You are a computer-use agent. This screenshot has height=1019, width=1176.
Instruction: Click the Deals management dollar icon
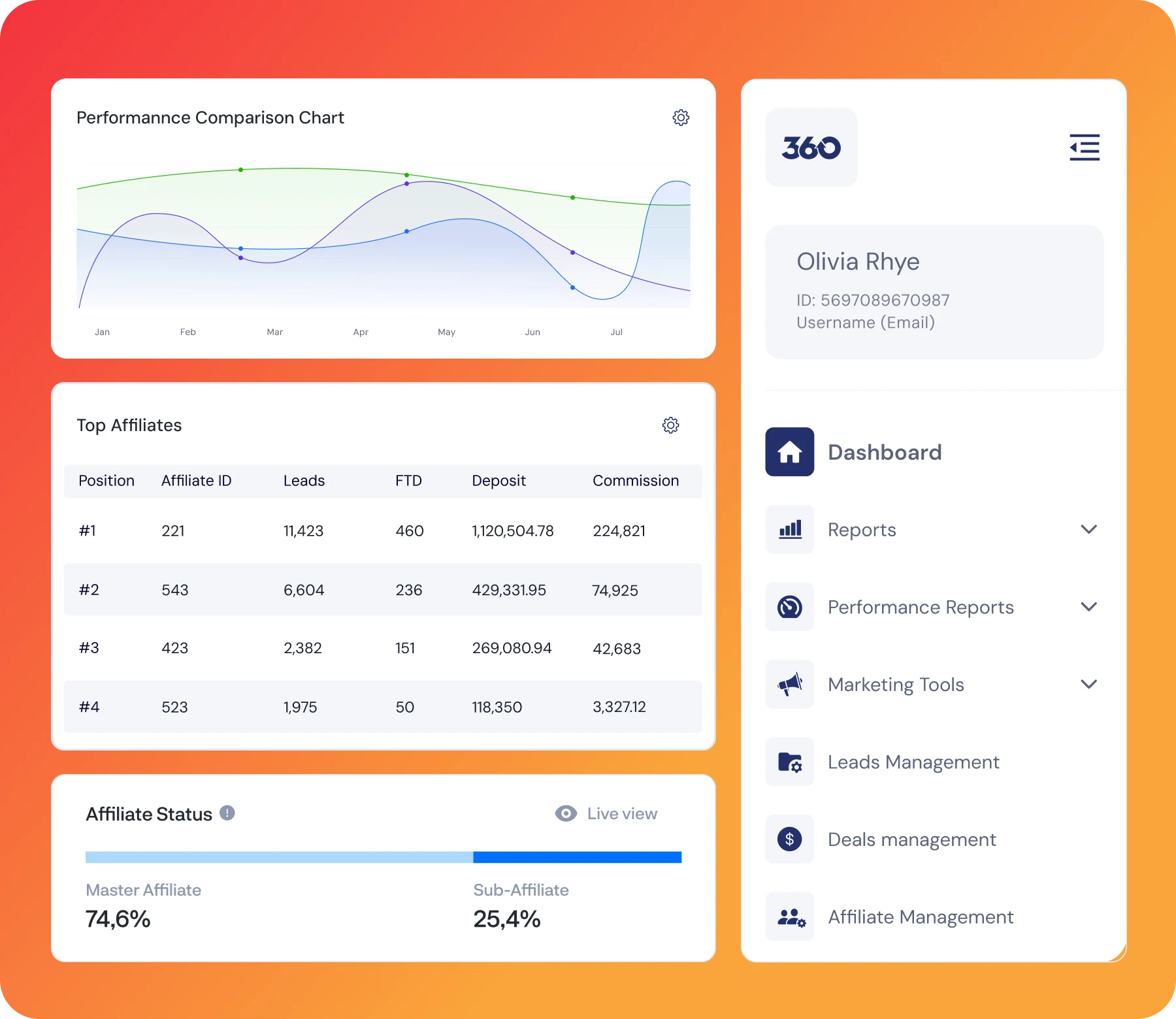pos(789,839)
